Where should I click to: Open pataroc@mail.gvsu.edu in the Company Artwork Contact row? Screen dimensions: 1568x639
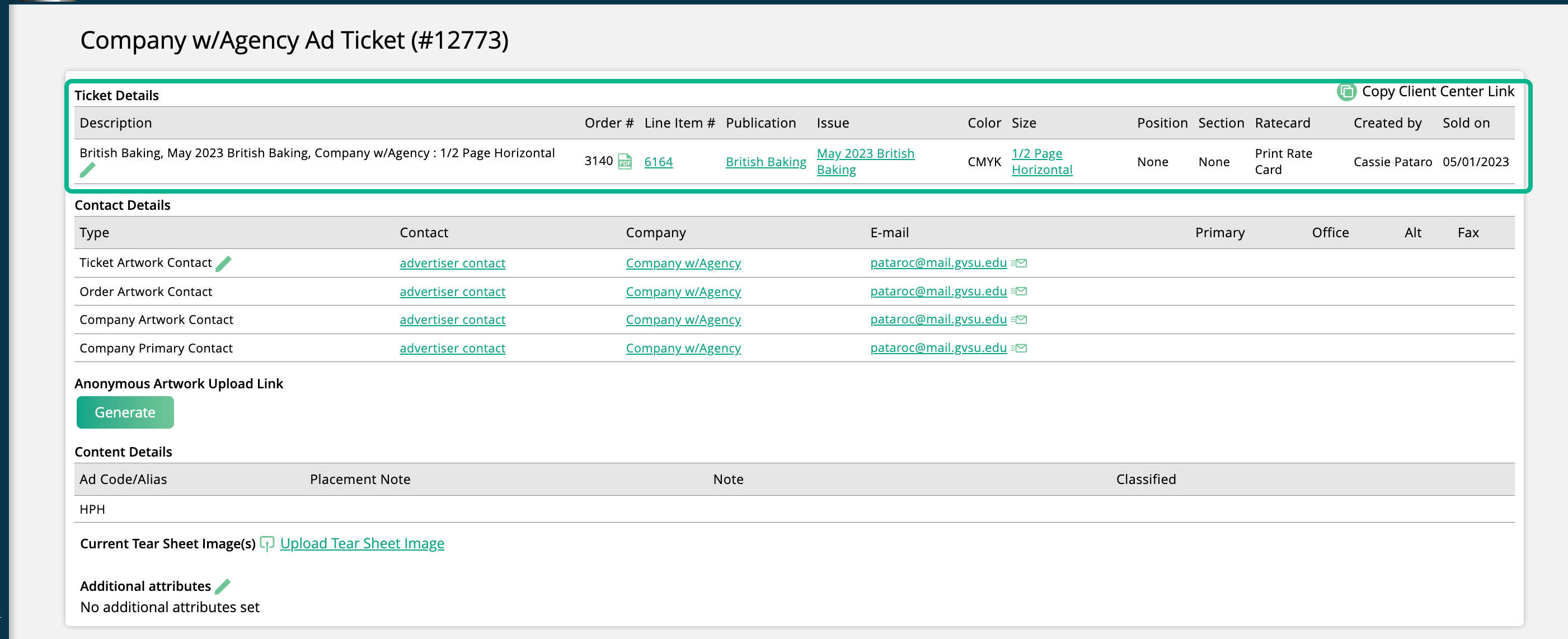point(937,319)
